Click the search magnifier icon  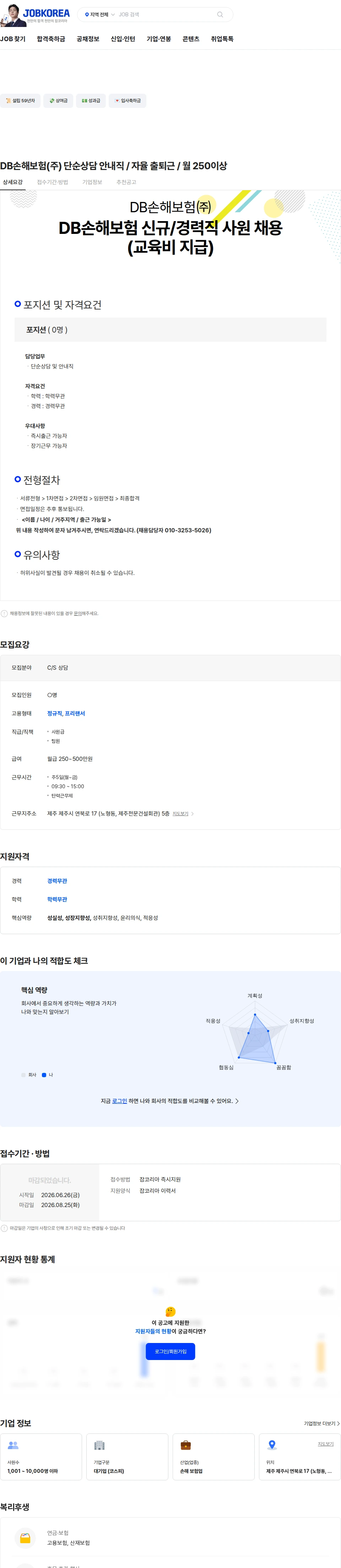coord(220,15)
